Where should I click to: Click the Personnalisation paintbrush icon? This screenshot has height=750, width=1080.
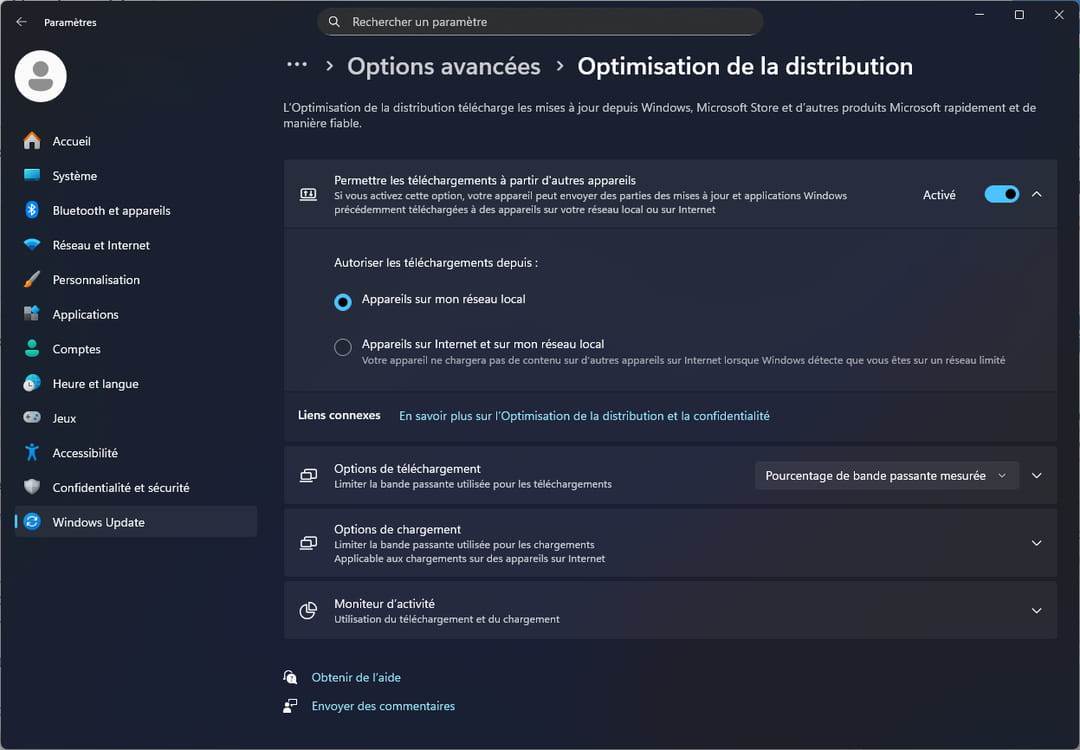point(32,280)
